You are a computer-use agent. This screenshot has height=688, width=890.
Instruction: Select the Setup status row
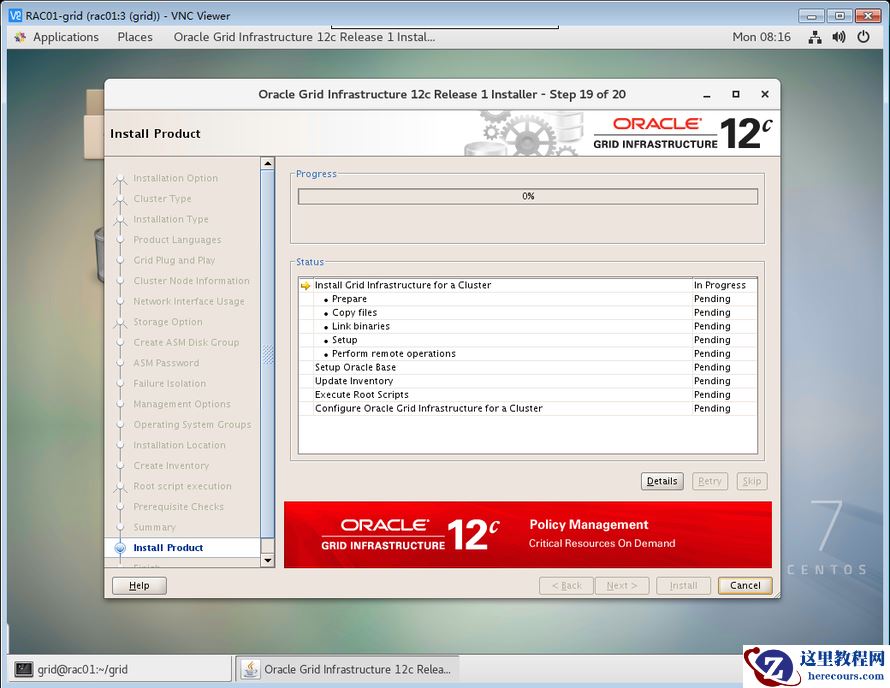[528, 339]
